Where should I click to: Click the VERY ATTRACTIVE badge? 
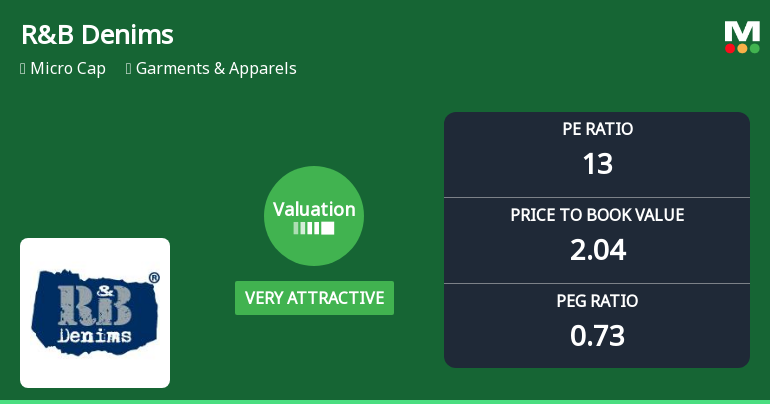point(314,298)
